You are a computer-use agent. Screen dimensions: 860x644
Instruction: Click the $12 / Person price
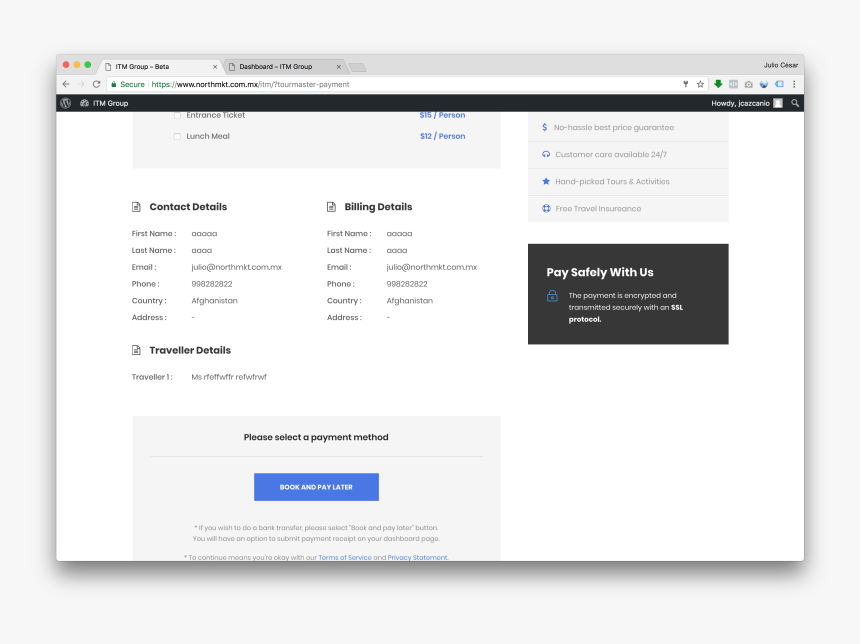point(442,136)
